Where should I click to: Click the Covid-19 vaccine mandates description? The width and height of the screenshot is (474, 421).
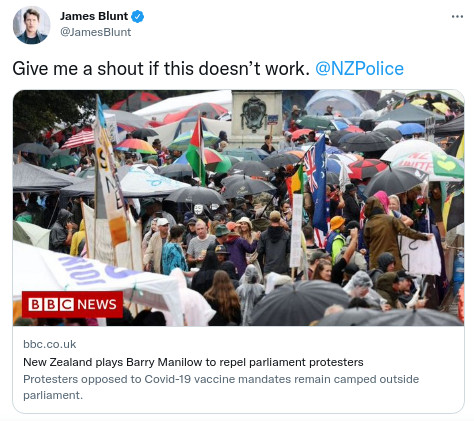point(221,387)
